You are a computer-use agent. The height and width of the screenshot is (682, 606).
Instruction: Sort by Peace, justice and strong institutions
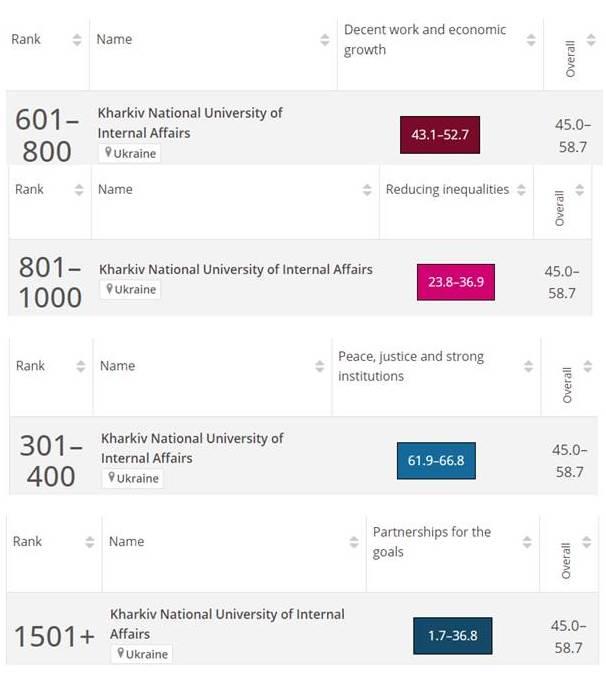(x=529, y=367)
